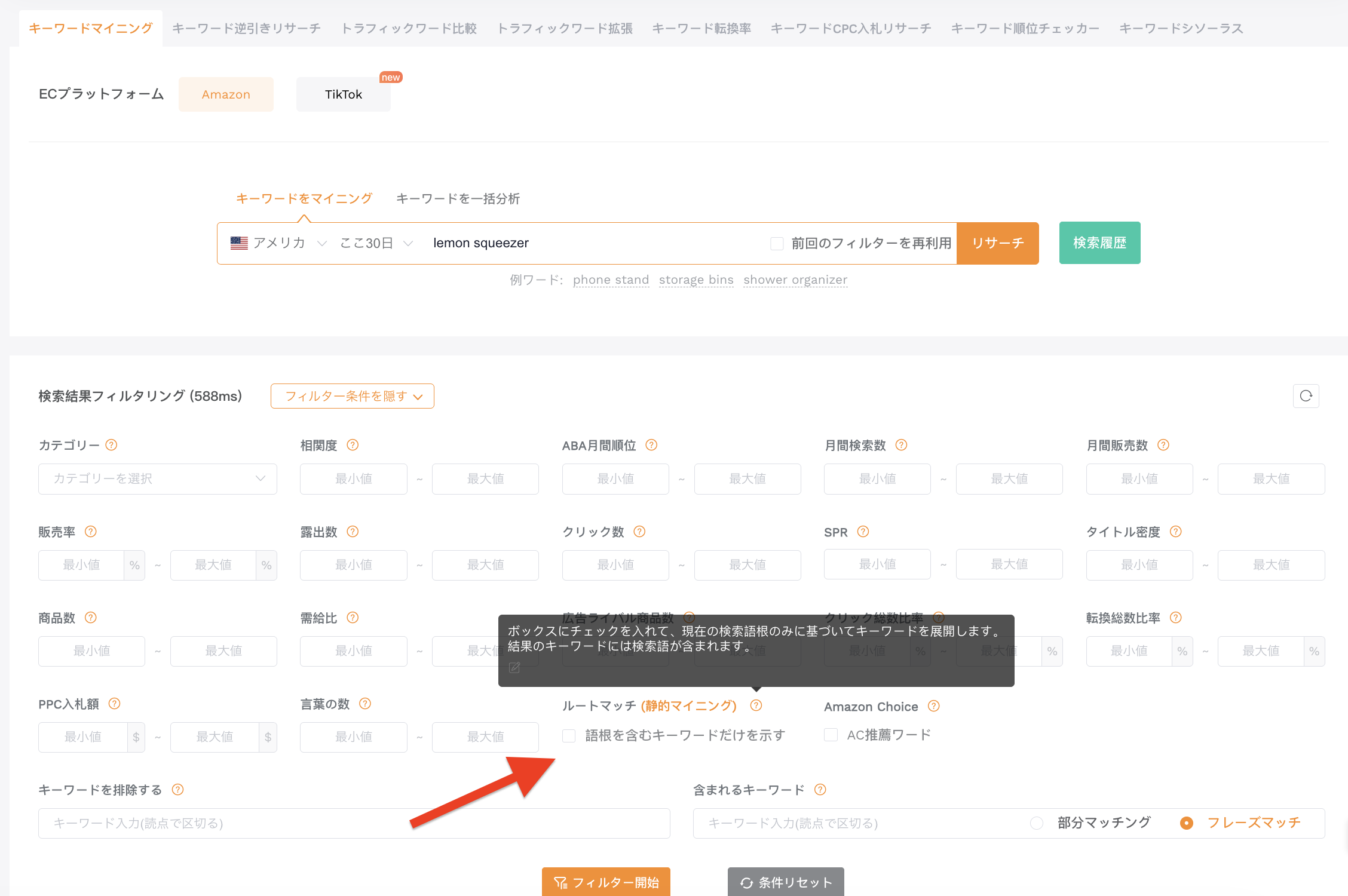Open キーワードCPC入札リサーチ tab
Image resolution: width=1348 pixels, height=896 pixels.
tap(851, 28)
